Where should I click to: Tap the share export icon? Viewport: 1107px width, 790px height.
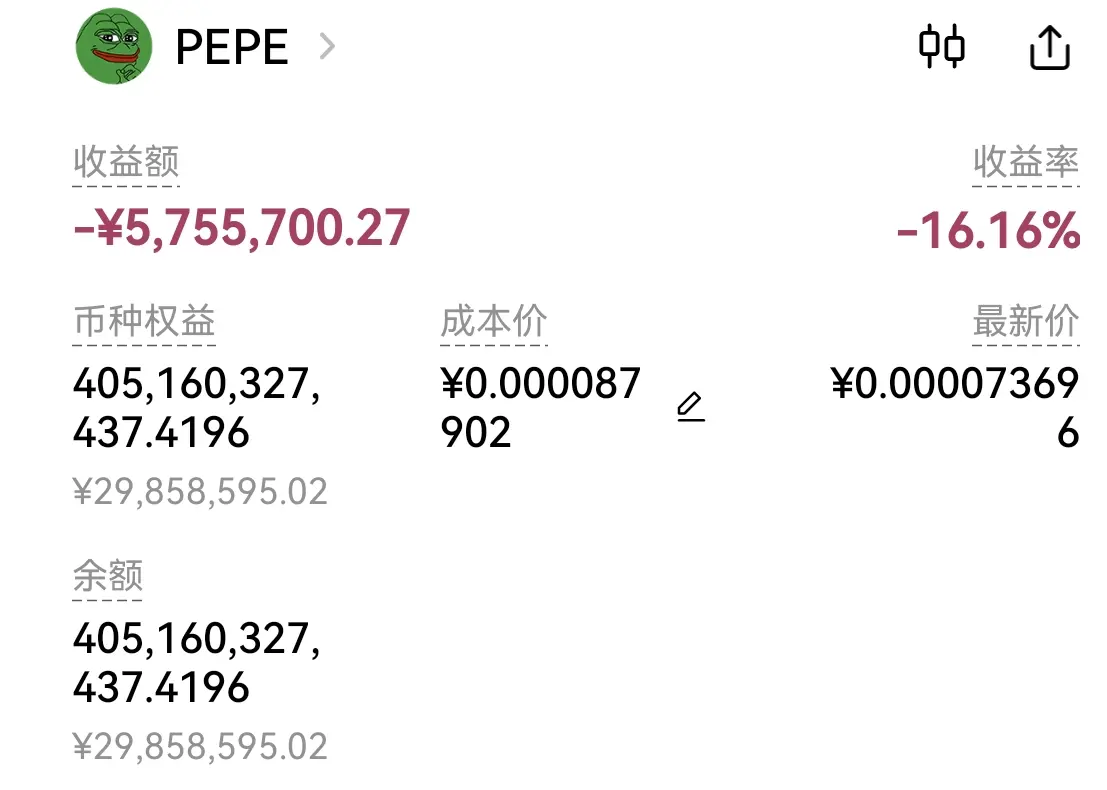click(x=1050, y=47)
